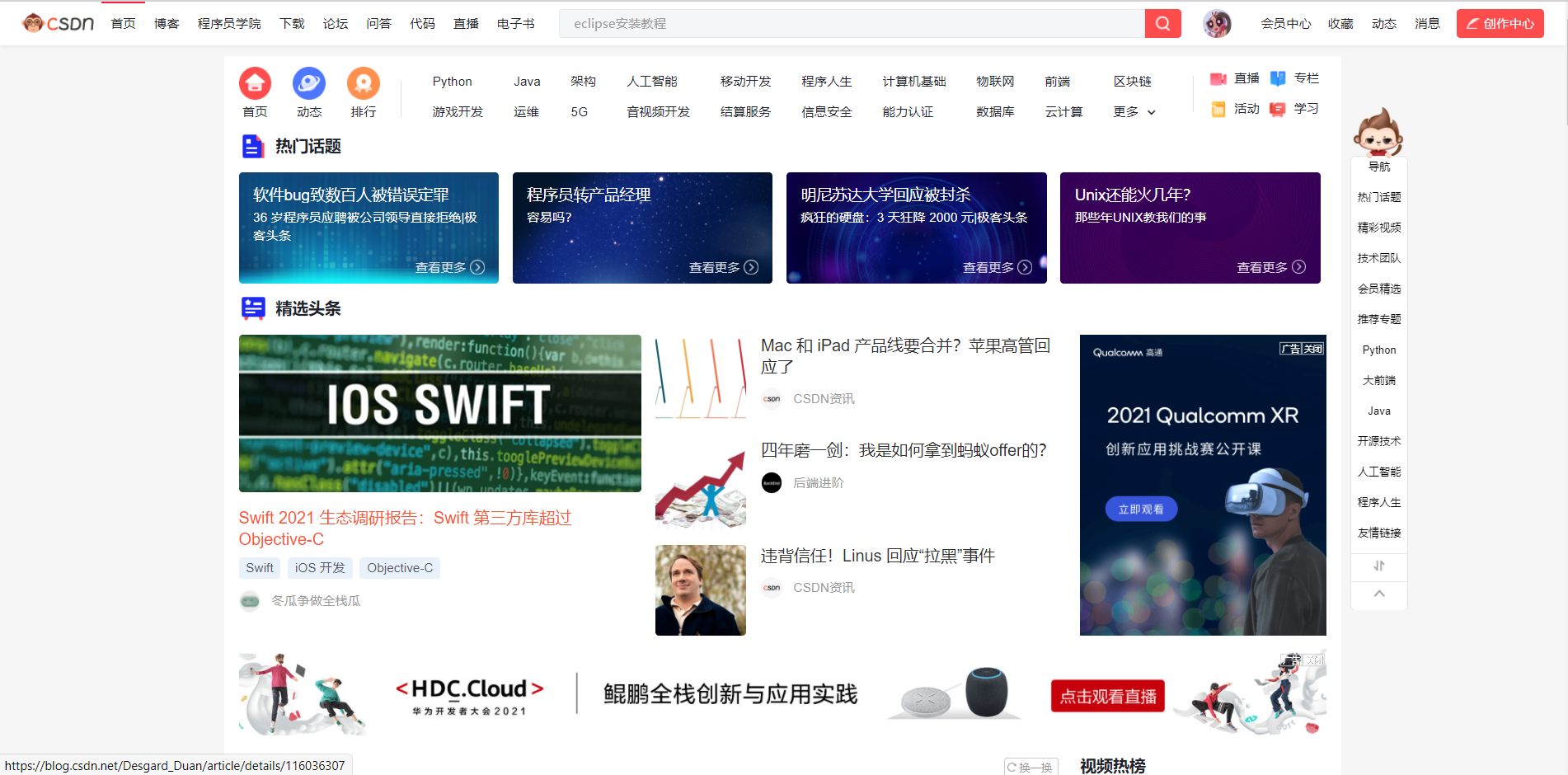Viewport: 1568px width, 775px height.
Task: Click the 学习 red icon
Action: point(1278,109)
